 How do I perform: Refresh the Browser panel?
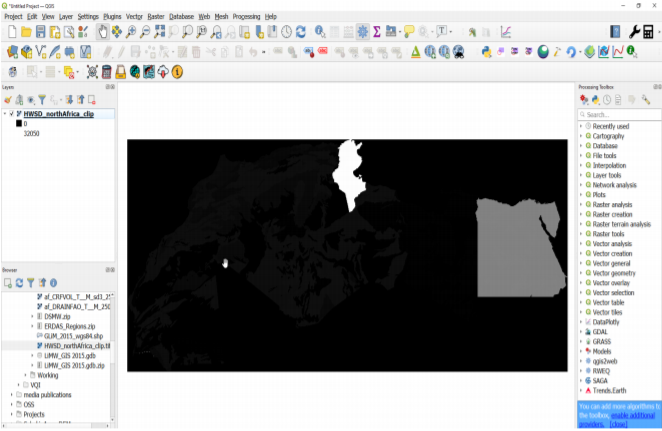(x=19, y=283)
